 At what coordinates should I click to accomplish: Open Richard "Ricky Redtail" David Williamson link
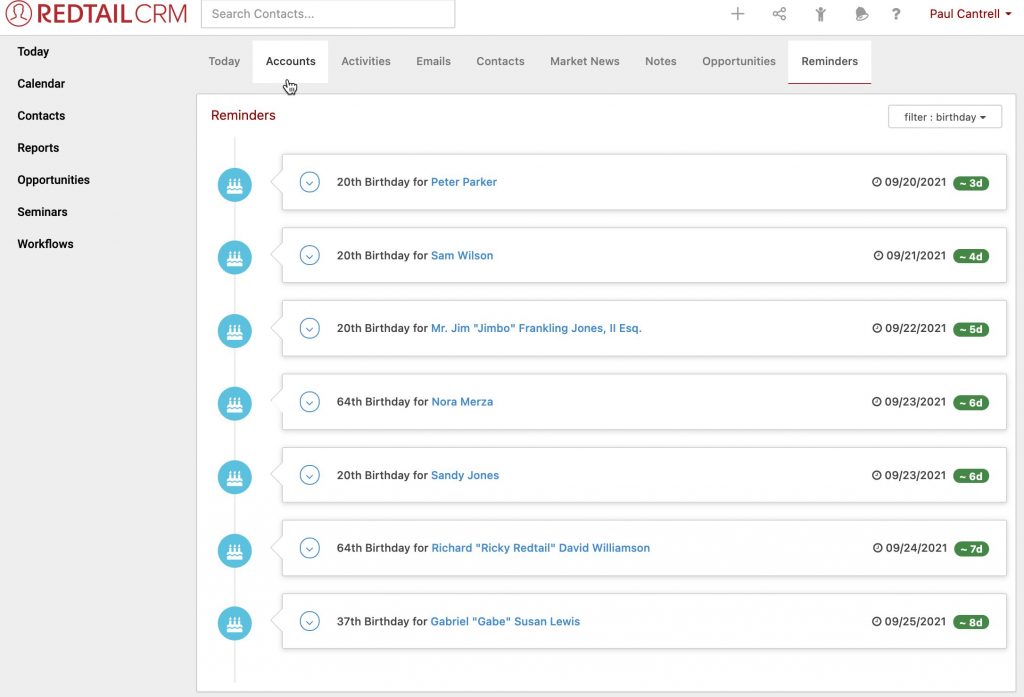(x=540, y=548)
